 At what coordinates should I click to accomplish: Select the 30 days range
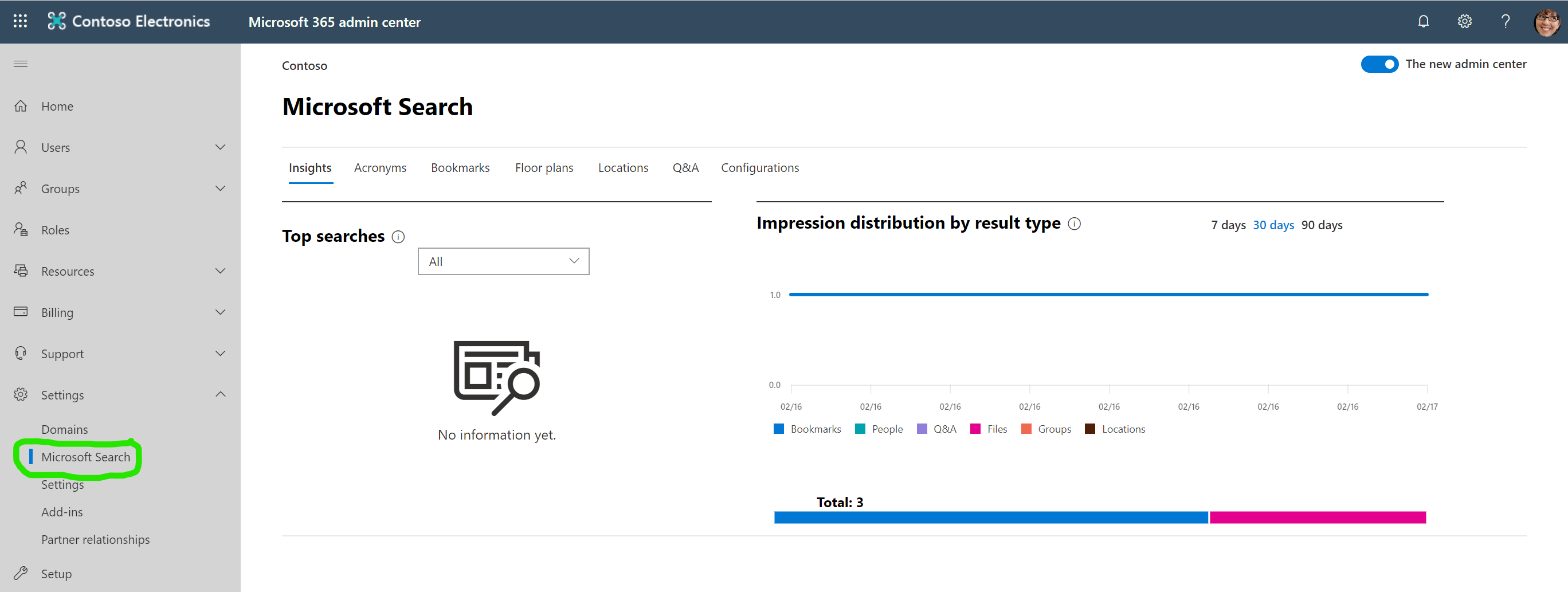click(x=1273, y=225)
